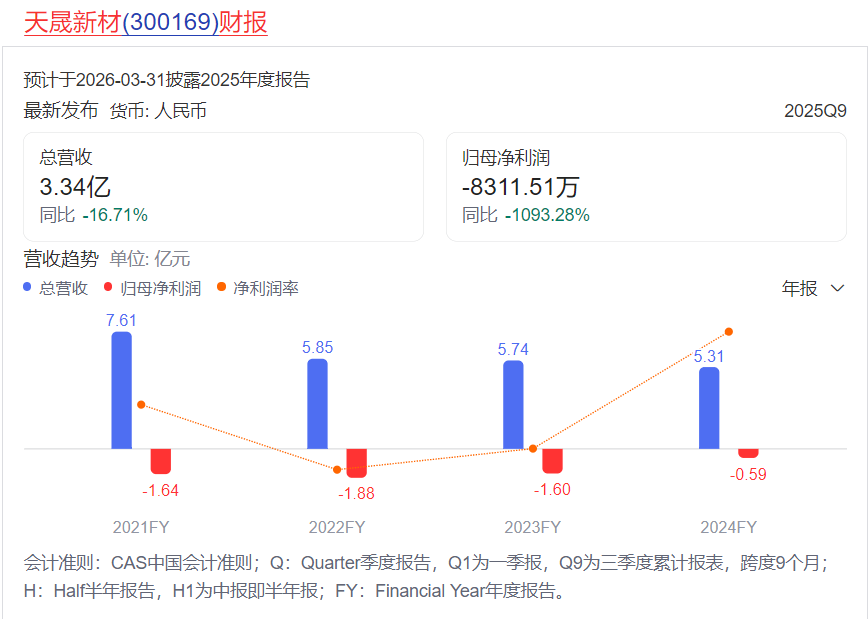Viewport: 868px width, 619px height.
Task: Toggle the 净利润率 legend item
Action: pyautogui.click(x=258, y=288)
